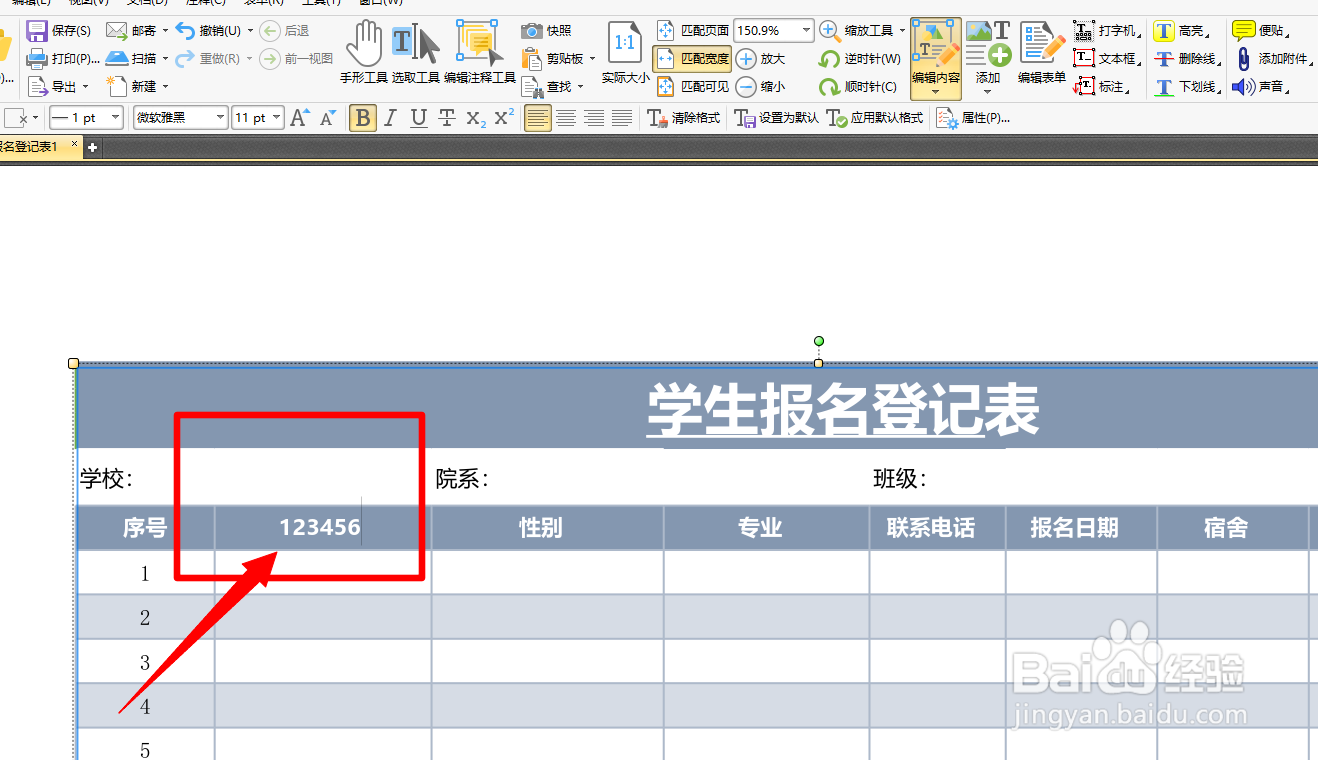Save the document with 保存(S)
1318x760 pixels.
click(64, 30)
